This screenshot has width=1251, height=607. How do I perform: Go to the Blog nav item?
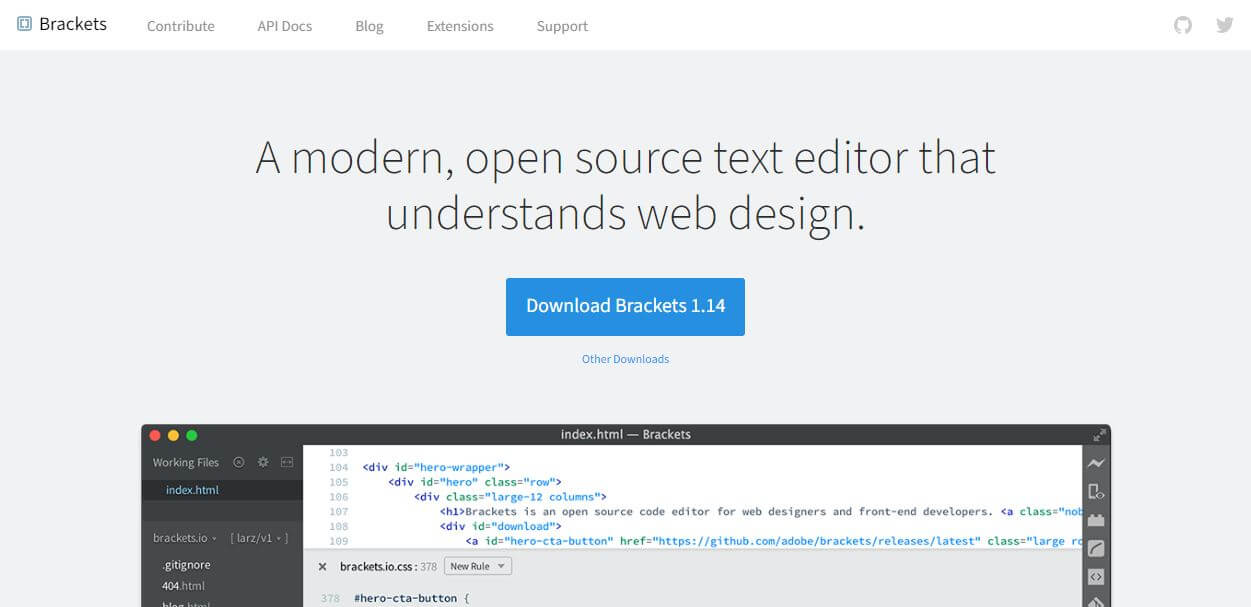[369, 26]
